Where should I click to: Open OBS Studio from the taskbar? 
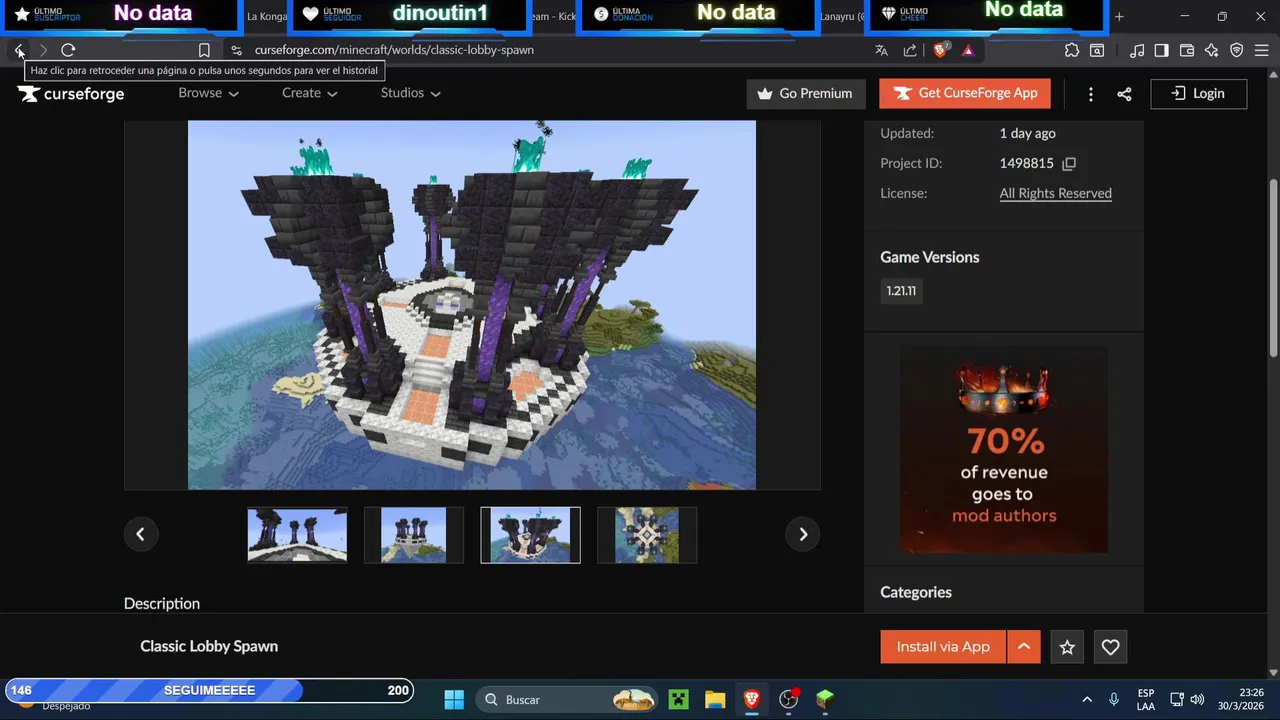tap(789, 699)
